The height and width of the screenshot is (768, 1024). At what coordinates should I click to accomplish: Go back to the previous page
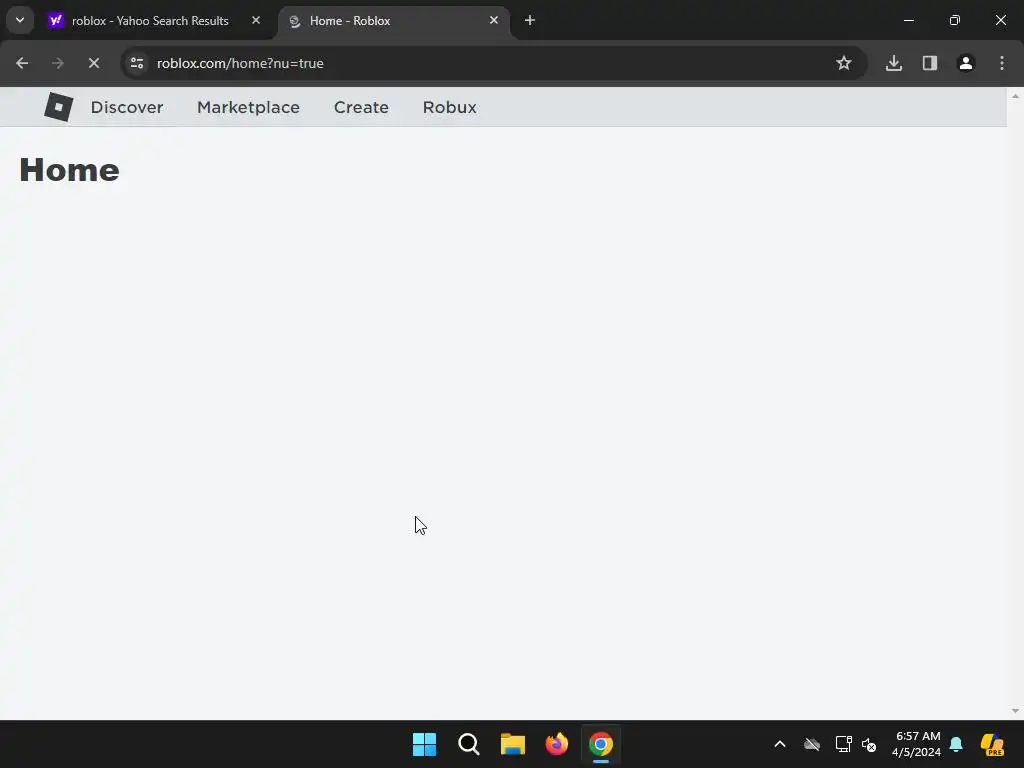22,63
